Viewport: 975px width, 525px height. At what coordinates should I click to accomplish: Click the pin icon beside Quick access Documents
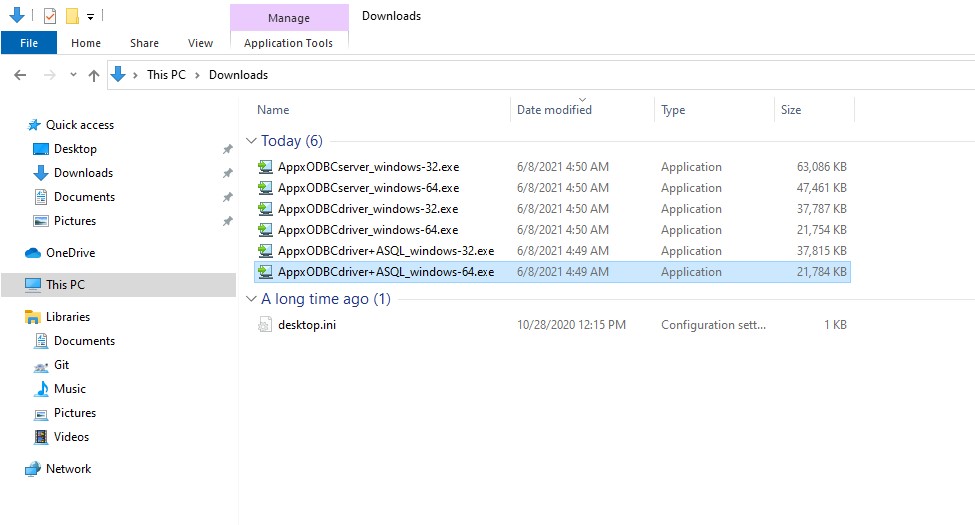pos(228,197)
